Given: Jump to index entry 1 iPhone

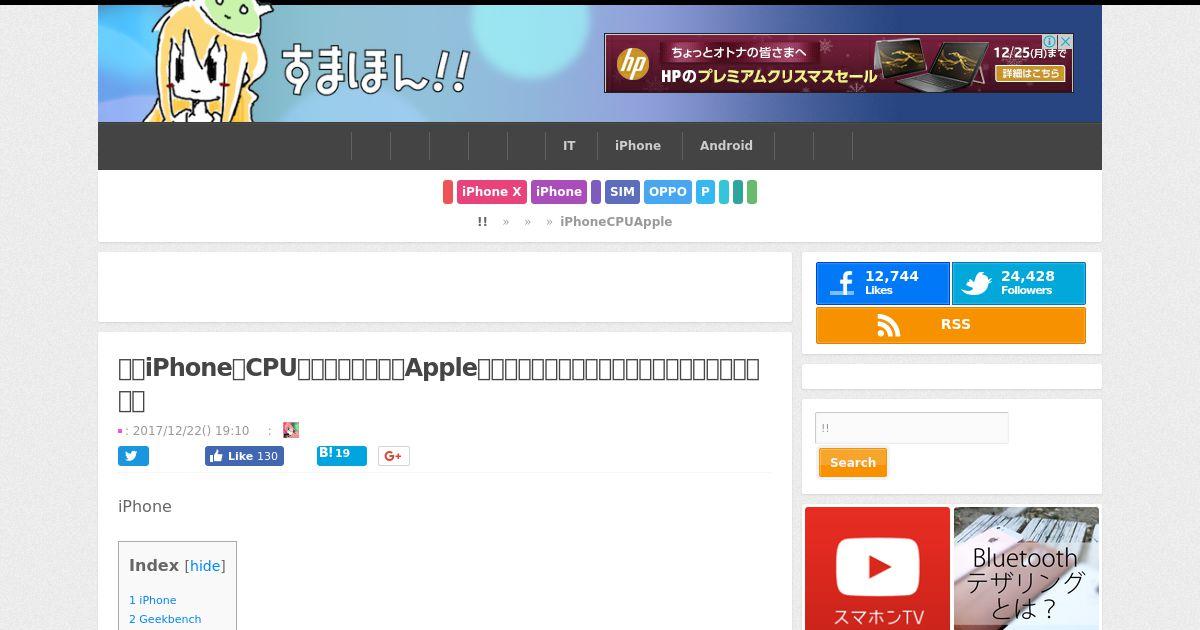Looking at the screenshot, I should click(152, 600).
